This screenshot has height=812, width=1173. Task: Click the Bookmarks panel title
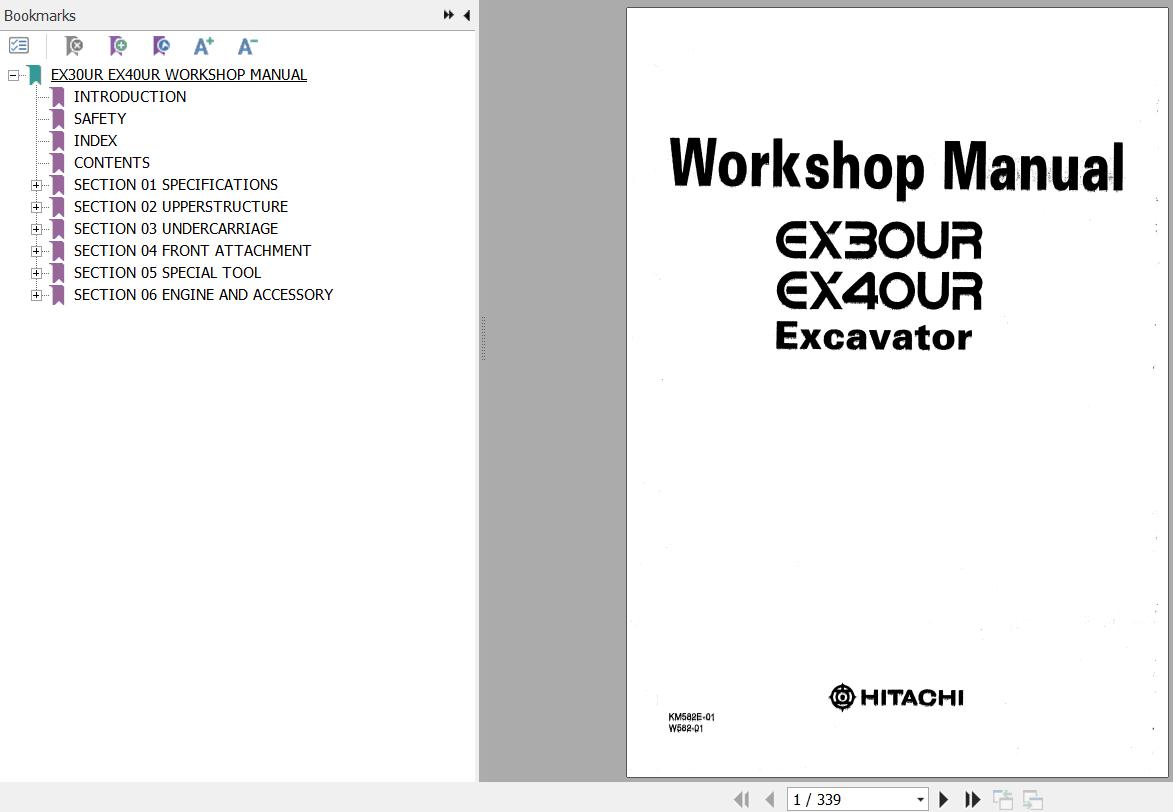(x=40, y=16)
